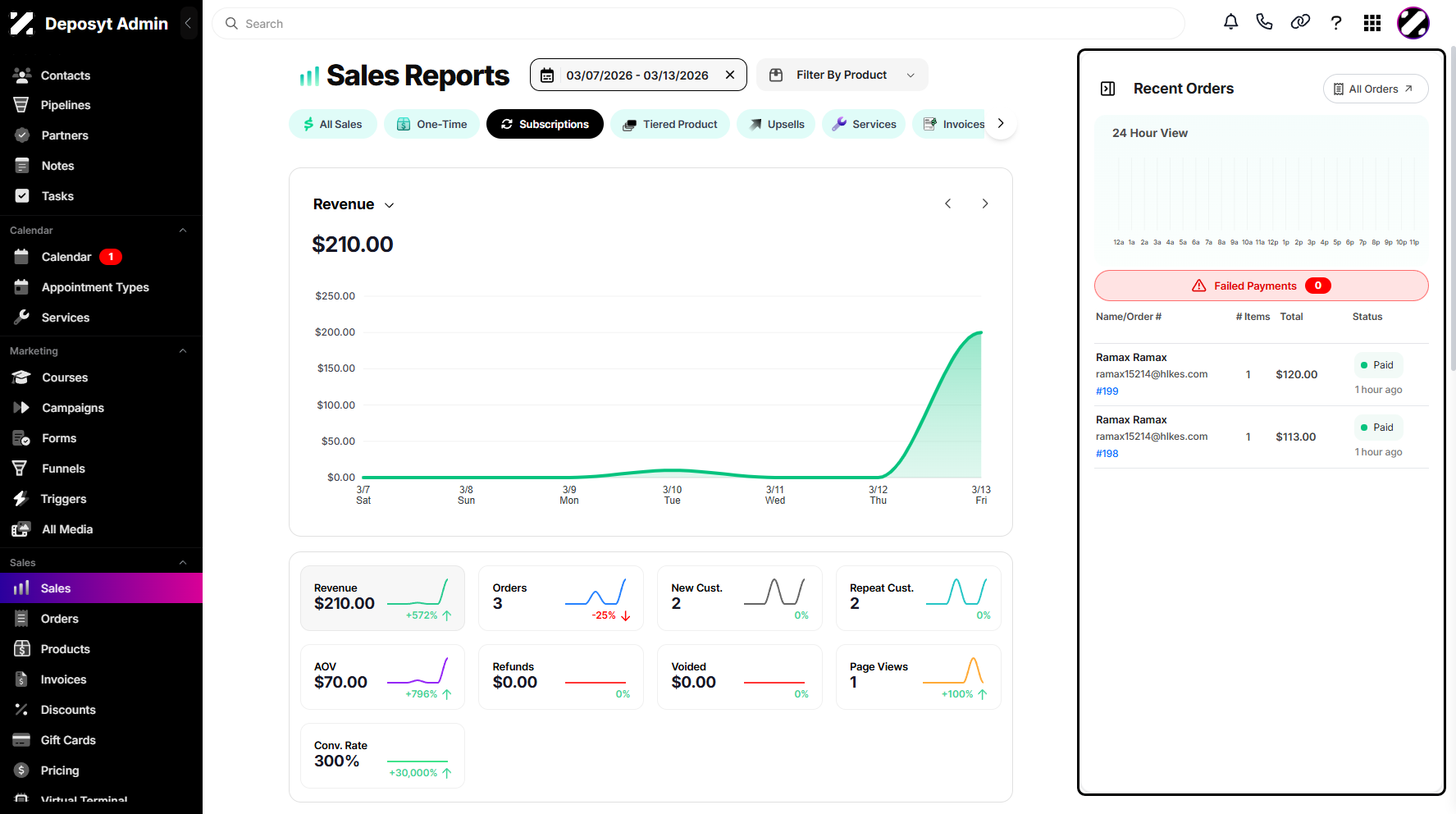Screen dimensions: 1456x814
Task: Open the apps grid icon
Action: pyautogui.click(x=1372, y=23)
